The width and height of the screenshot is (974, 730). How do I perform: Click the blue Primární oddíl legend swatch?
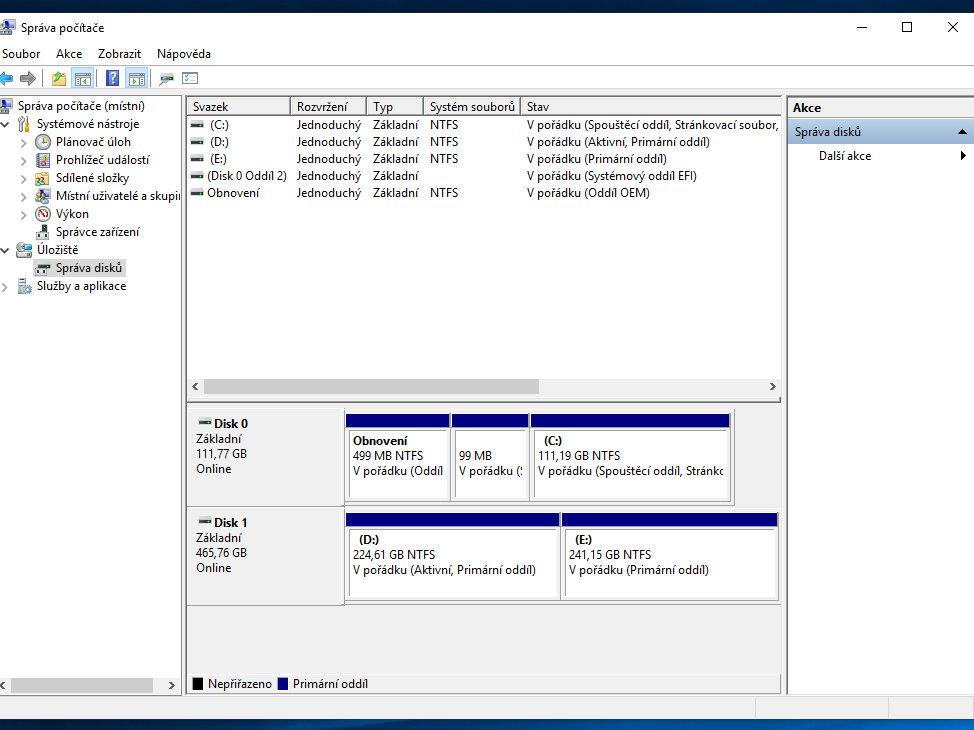[x=282, y=684]
